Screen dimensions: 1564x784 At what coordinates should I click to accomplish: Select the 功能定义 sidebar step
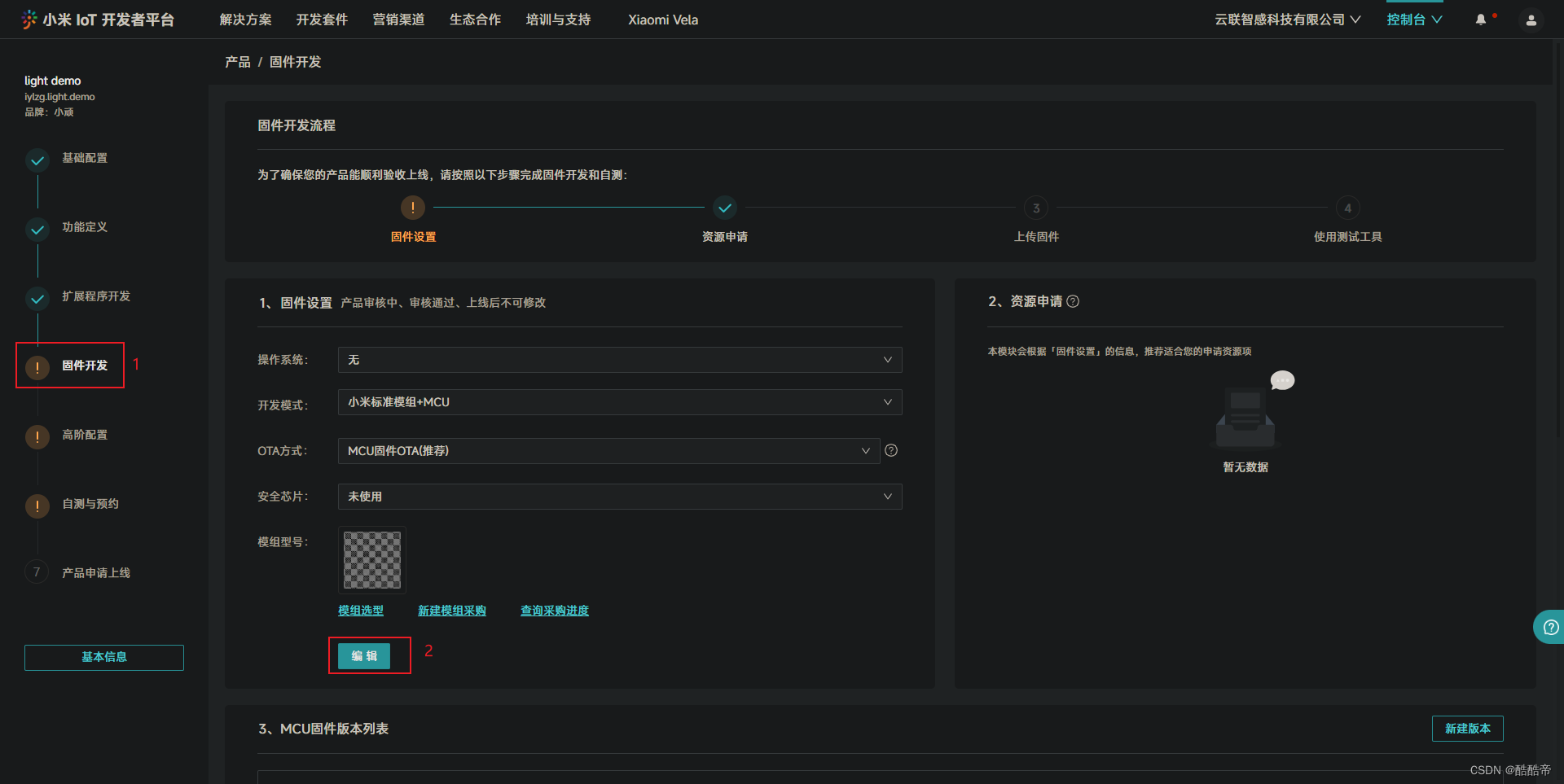coord(85,227)
